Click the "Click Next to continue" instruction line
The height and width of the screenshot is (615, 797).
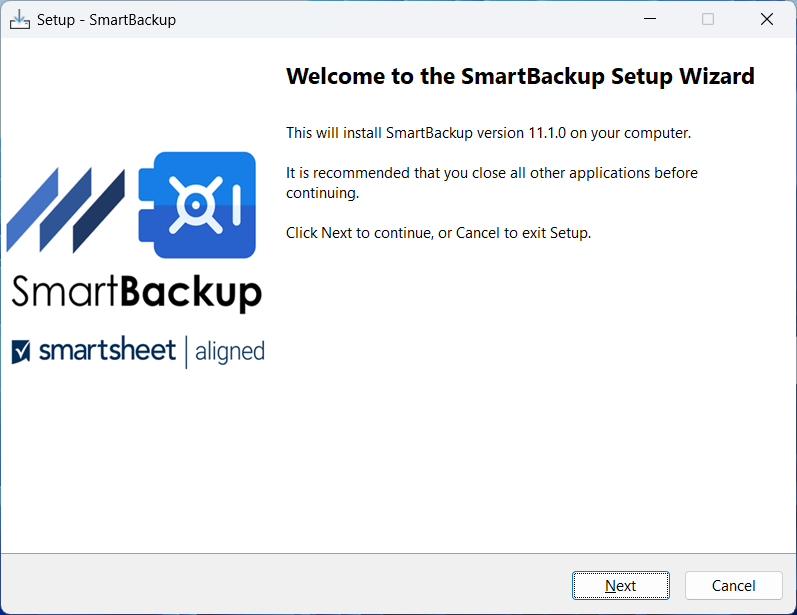(438, 232)
